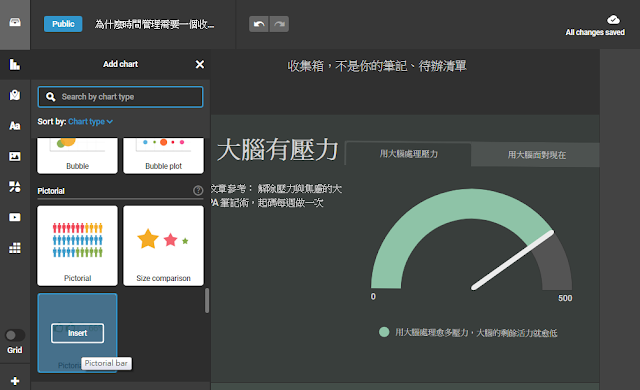Toggle the Grid switch
This screenshot has width=640, height=390.
pos(15,335)
